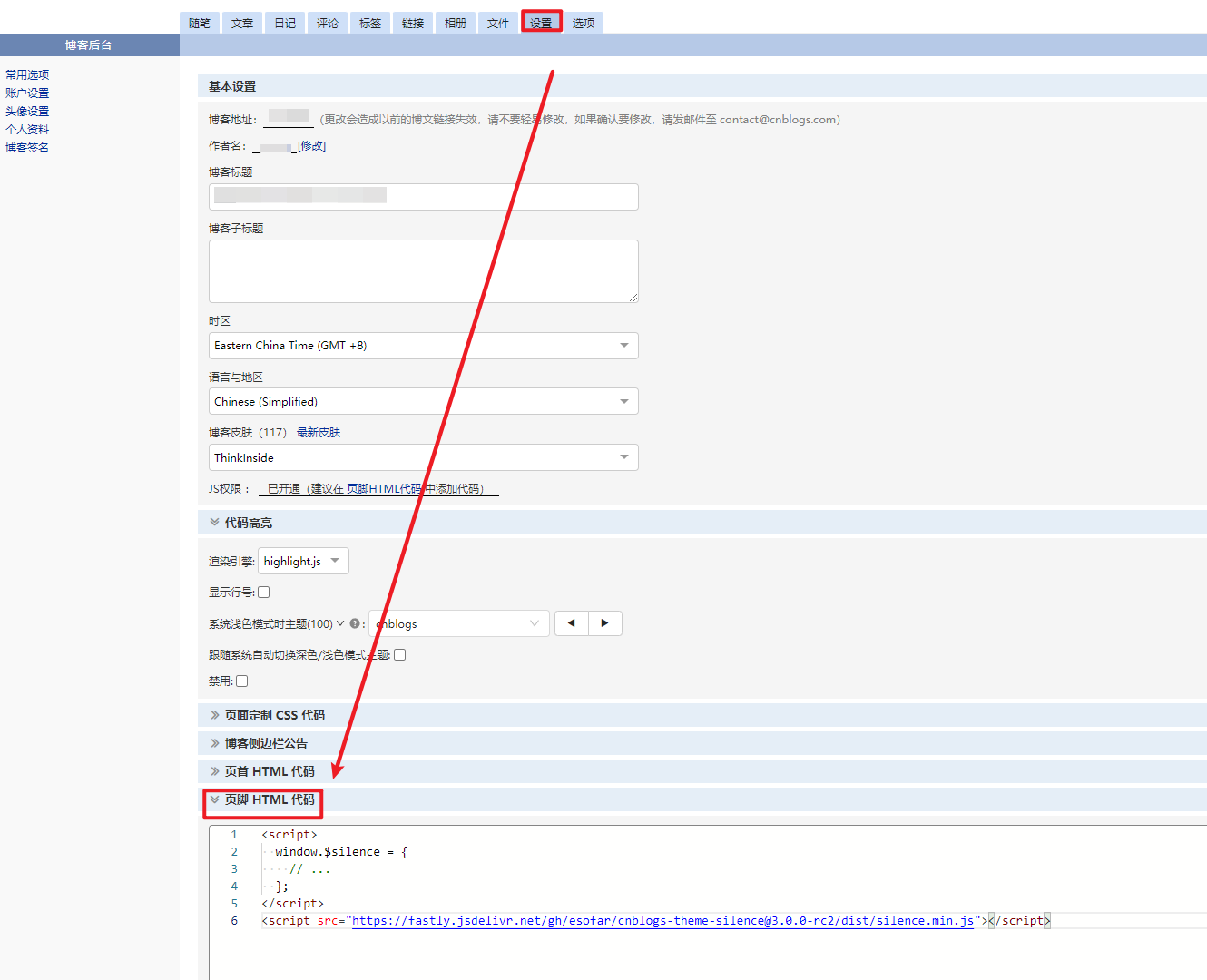Click the JS权限 已开通 status link
This screenshot has height=980, width=1207.
point(378,488)
